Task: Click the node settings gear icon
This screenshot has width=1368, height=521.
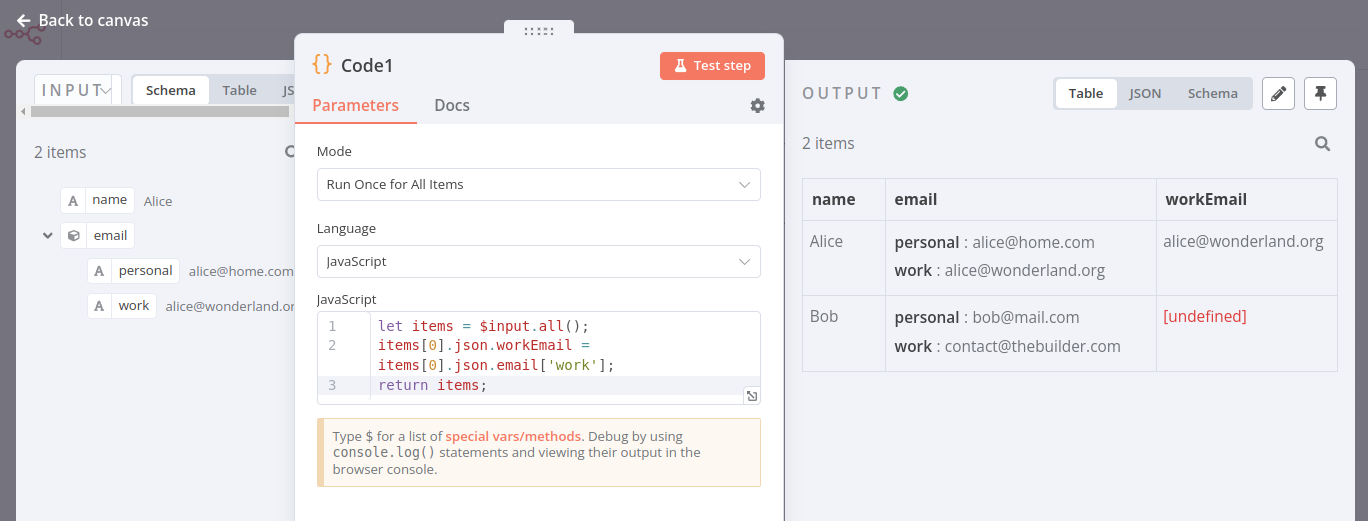Action: pos(757,106)
